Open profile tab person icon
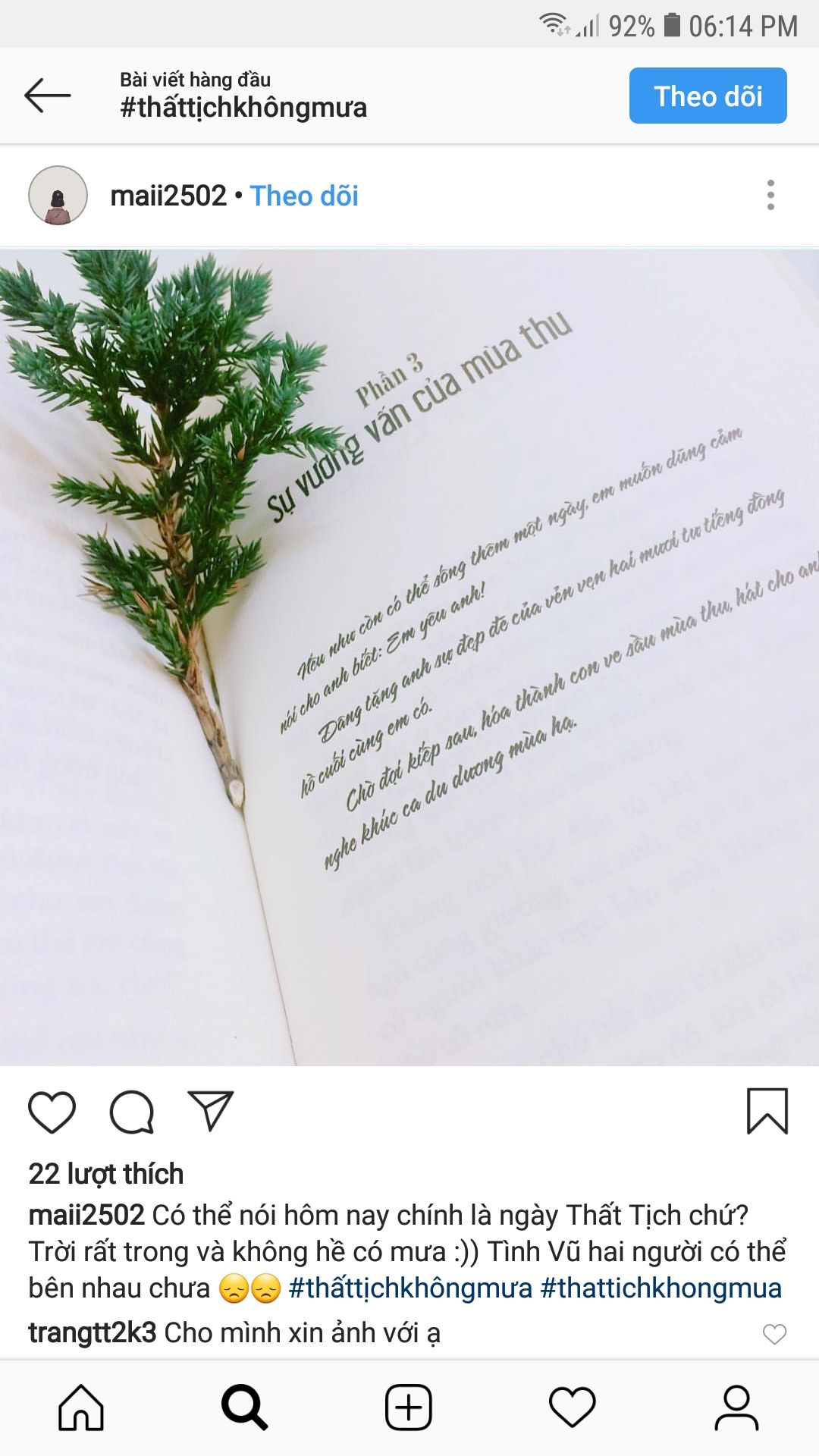819x1456 pixels. tap(736, 1407)
